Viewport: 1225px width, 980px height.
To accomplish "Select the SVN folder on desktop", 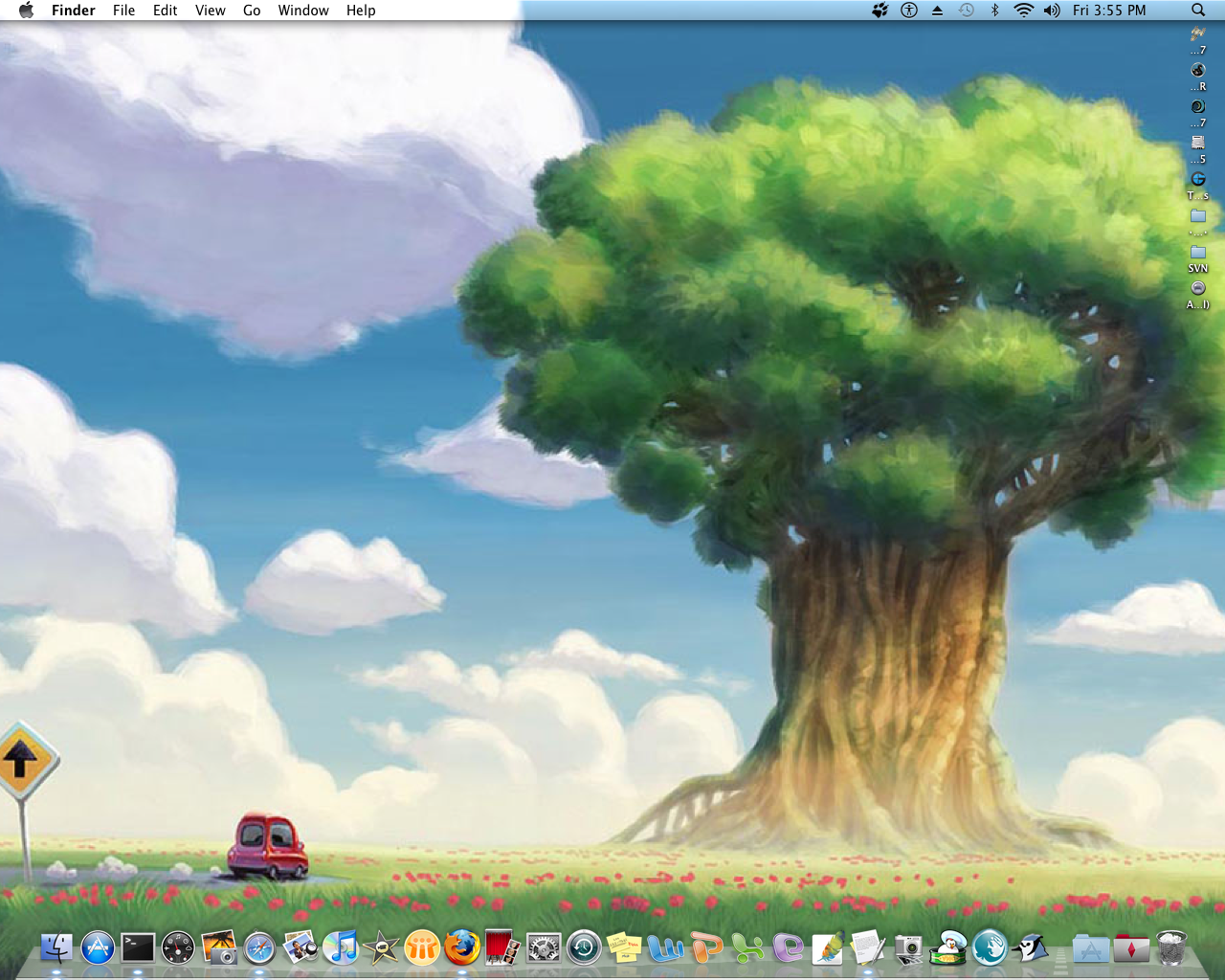I will [x=1197, y=254].
